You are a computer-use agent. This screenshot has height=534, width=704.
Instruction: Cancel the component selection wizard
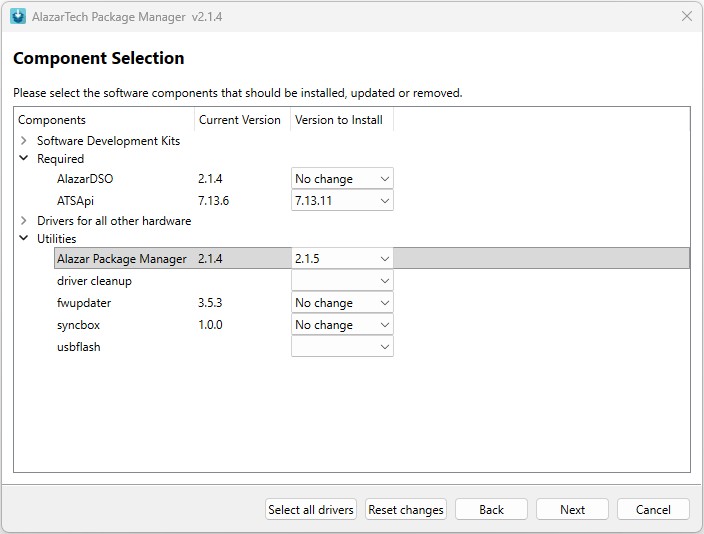(x=653, y=509)
